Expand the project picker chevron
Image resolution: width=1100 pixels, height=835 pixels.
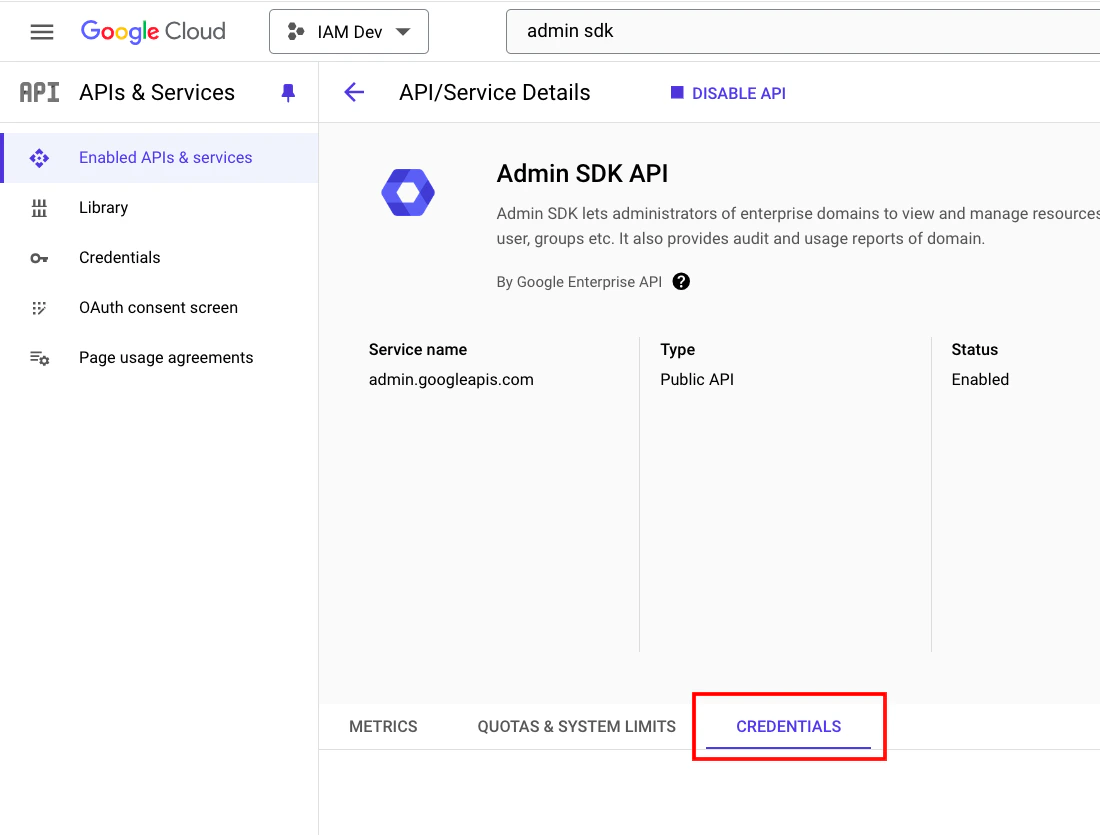403,31
